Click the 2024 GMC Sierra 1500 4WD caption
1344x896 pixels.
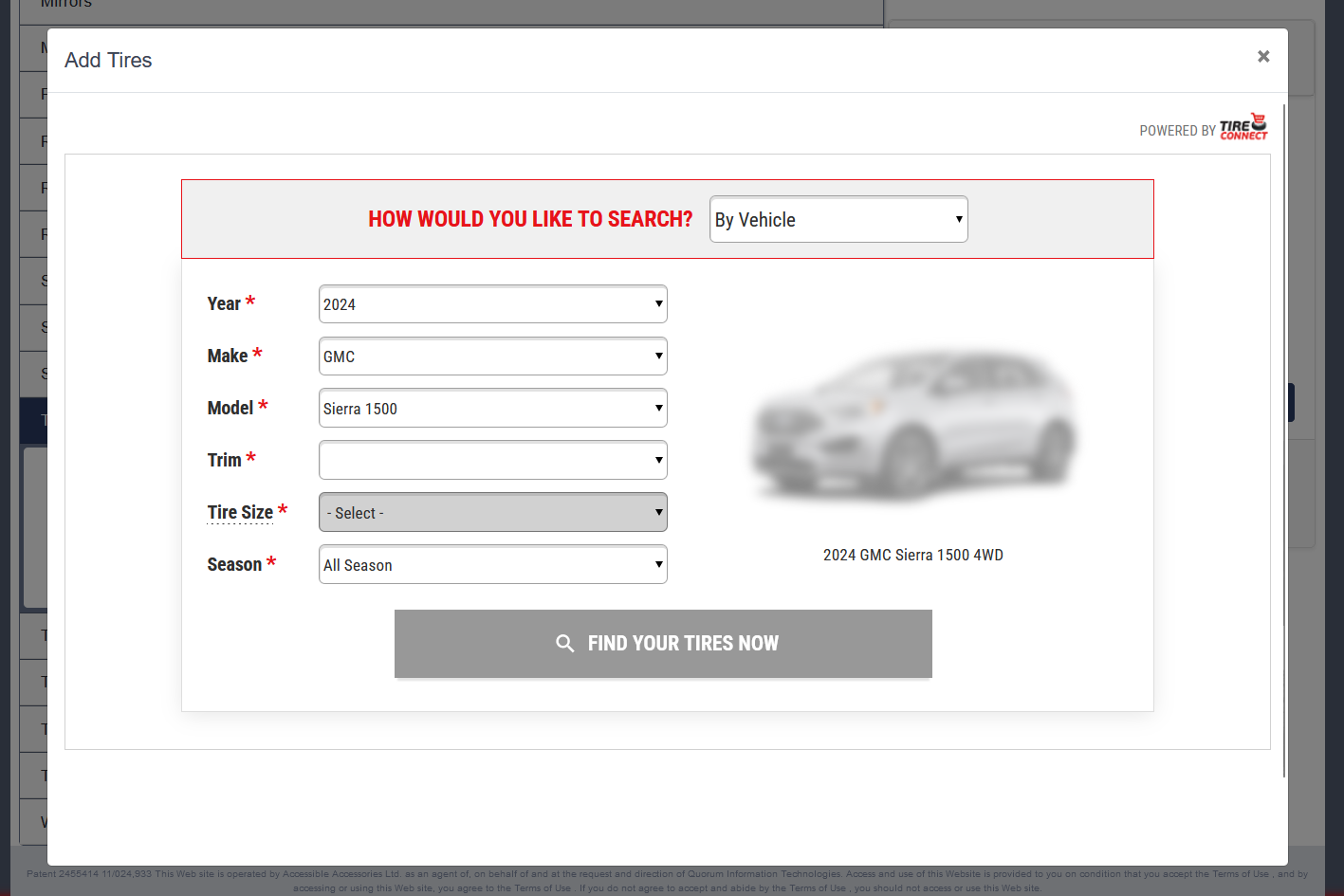(913, 555)
